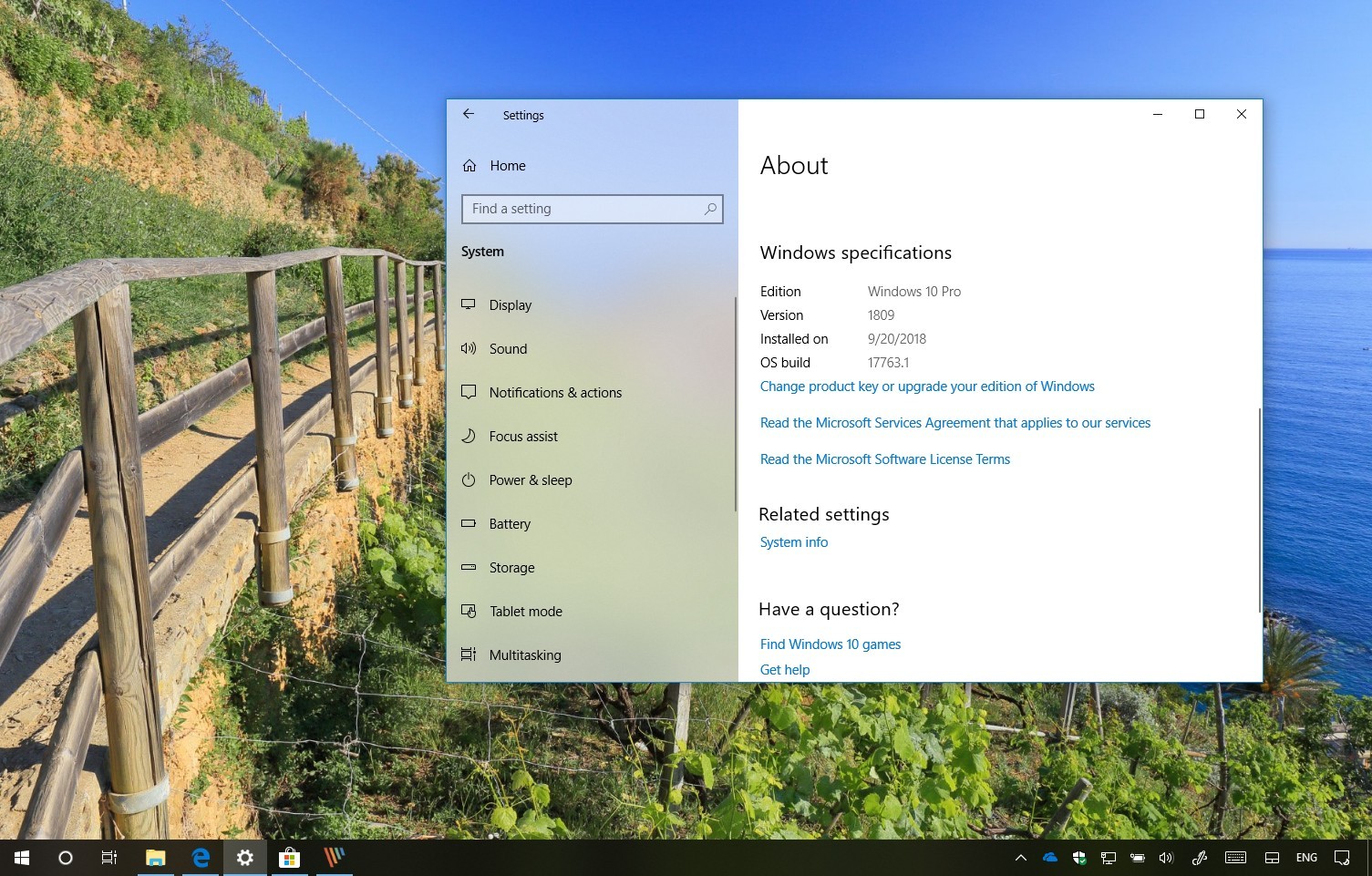This screenshot has width=1372, height=876.
Task: Select the Windows 10 Pro edition text
Action: click(914, 292)
